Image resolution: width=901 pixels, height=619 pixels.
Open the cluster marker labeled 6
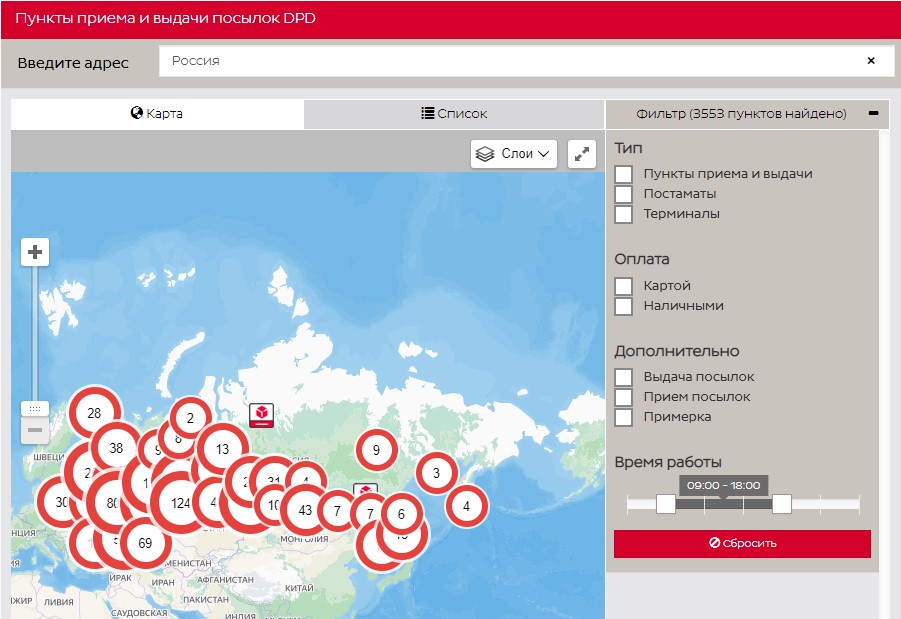click(x=401, y=514)
